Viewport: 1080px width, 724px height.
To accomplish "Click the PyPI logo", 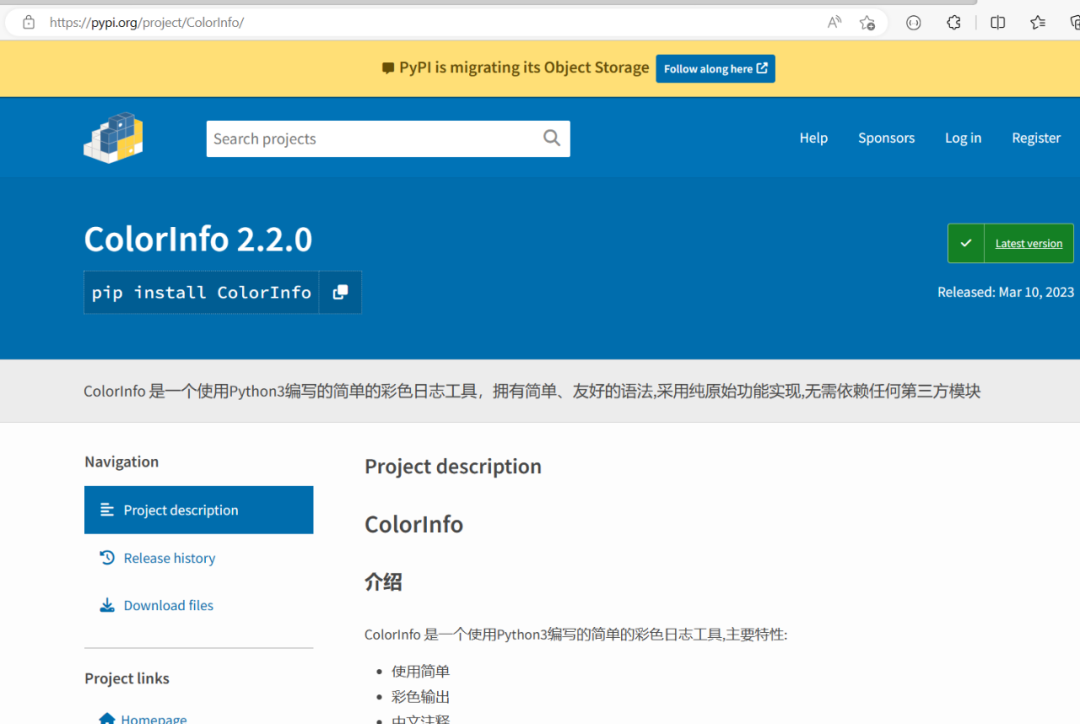I will 112,137.
